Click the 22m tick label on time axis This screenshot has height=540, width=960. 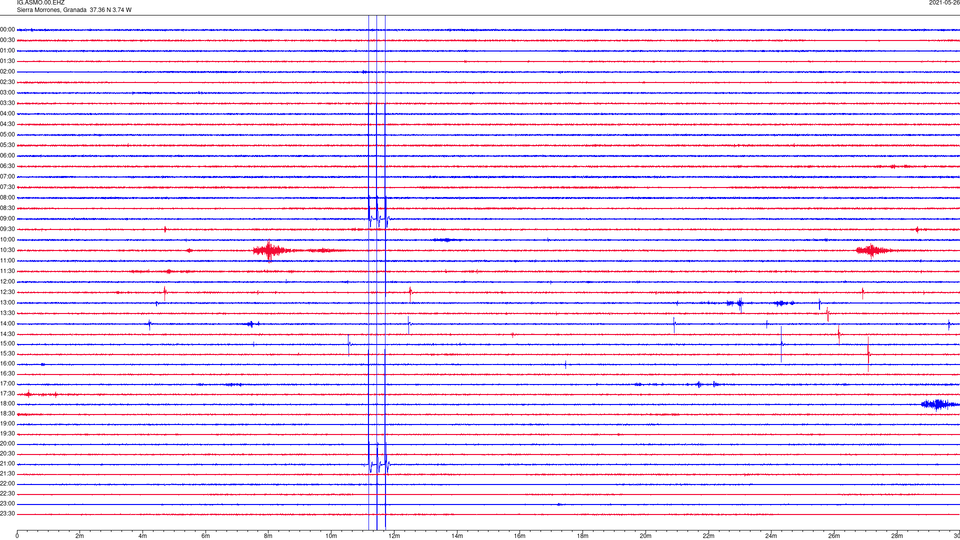708,536
